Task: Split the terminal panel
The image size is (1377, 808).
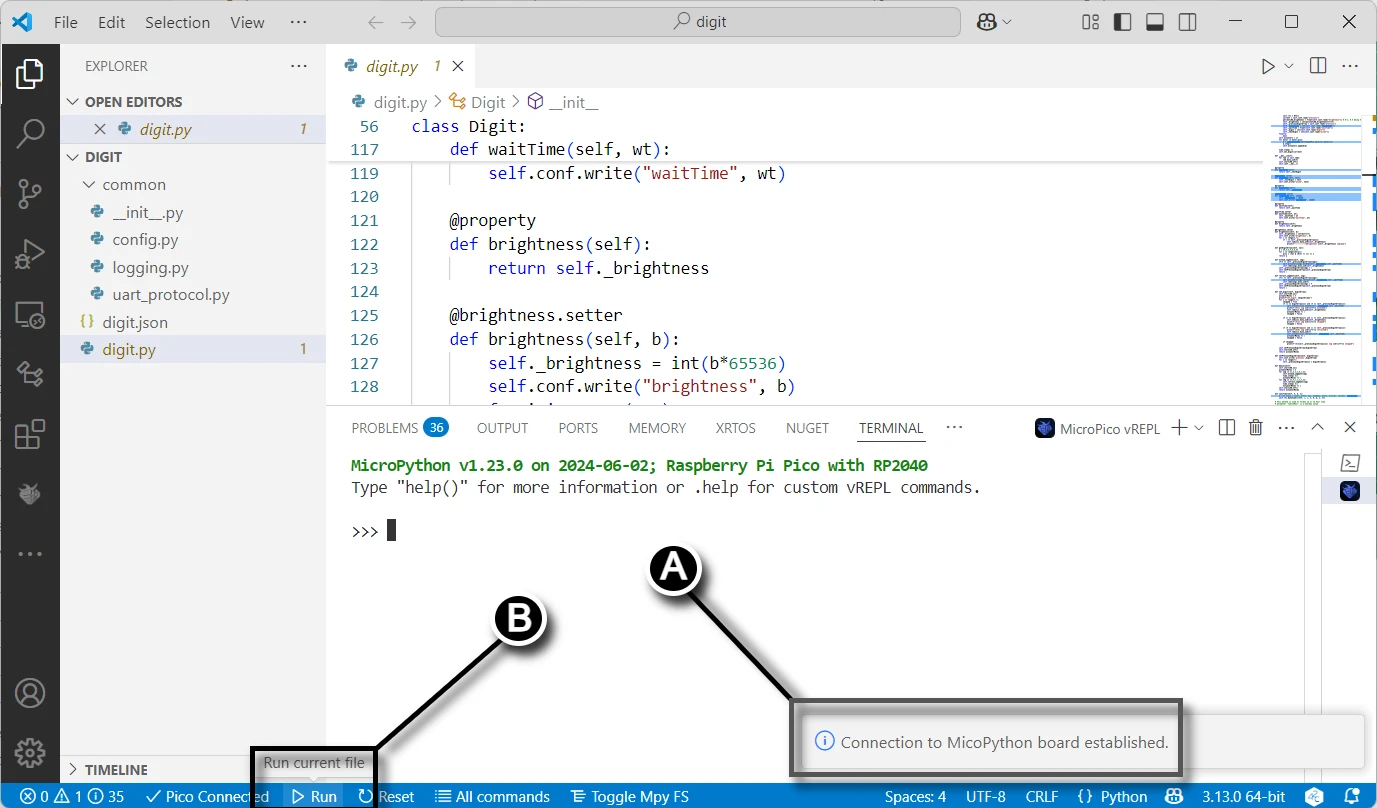Action: (x=1227, y=428)
